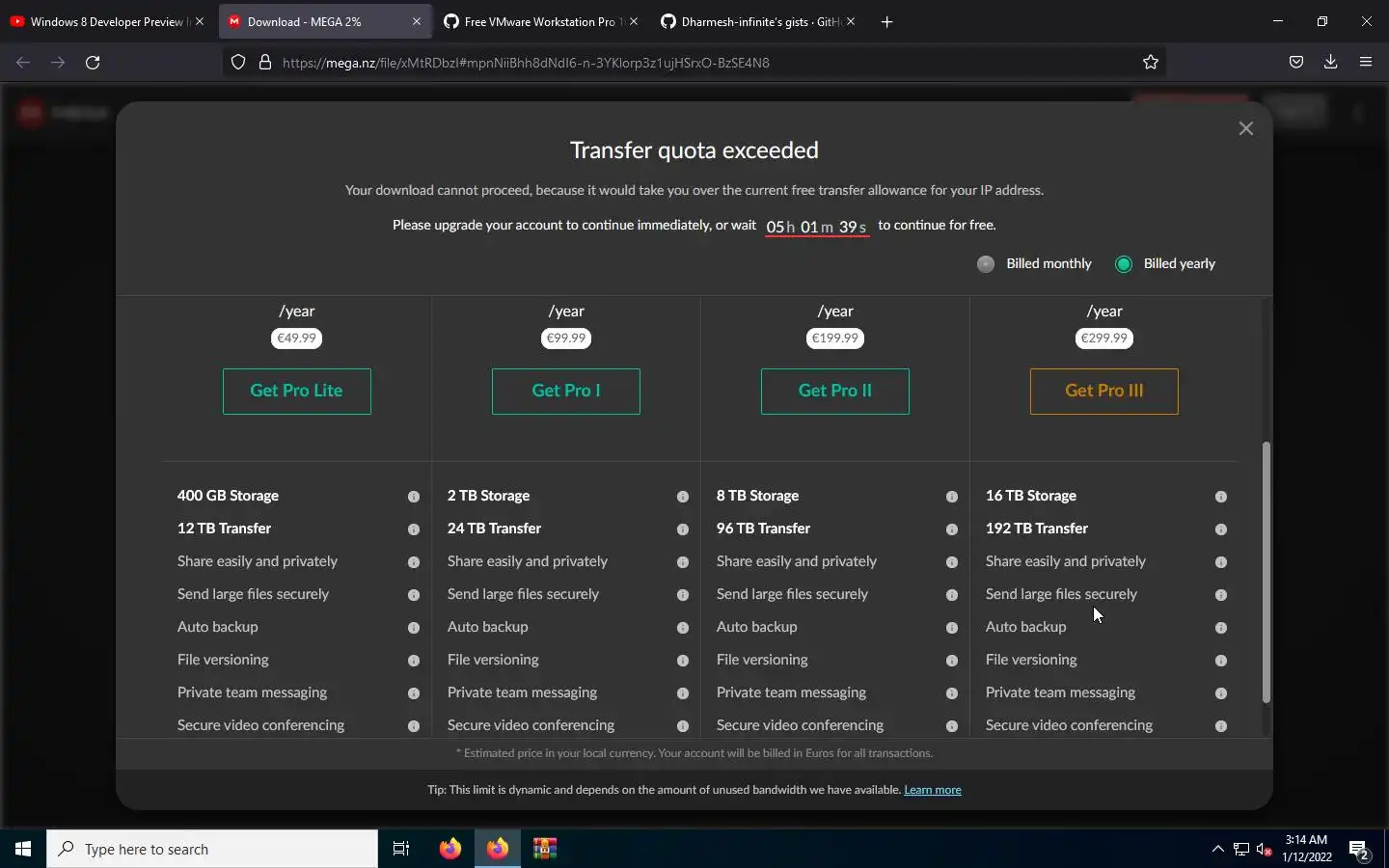Select Billed monthly option
Screen dimensions: 1389x868
pos(1034,263)
